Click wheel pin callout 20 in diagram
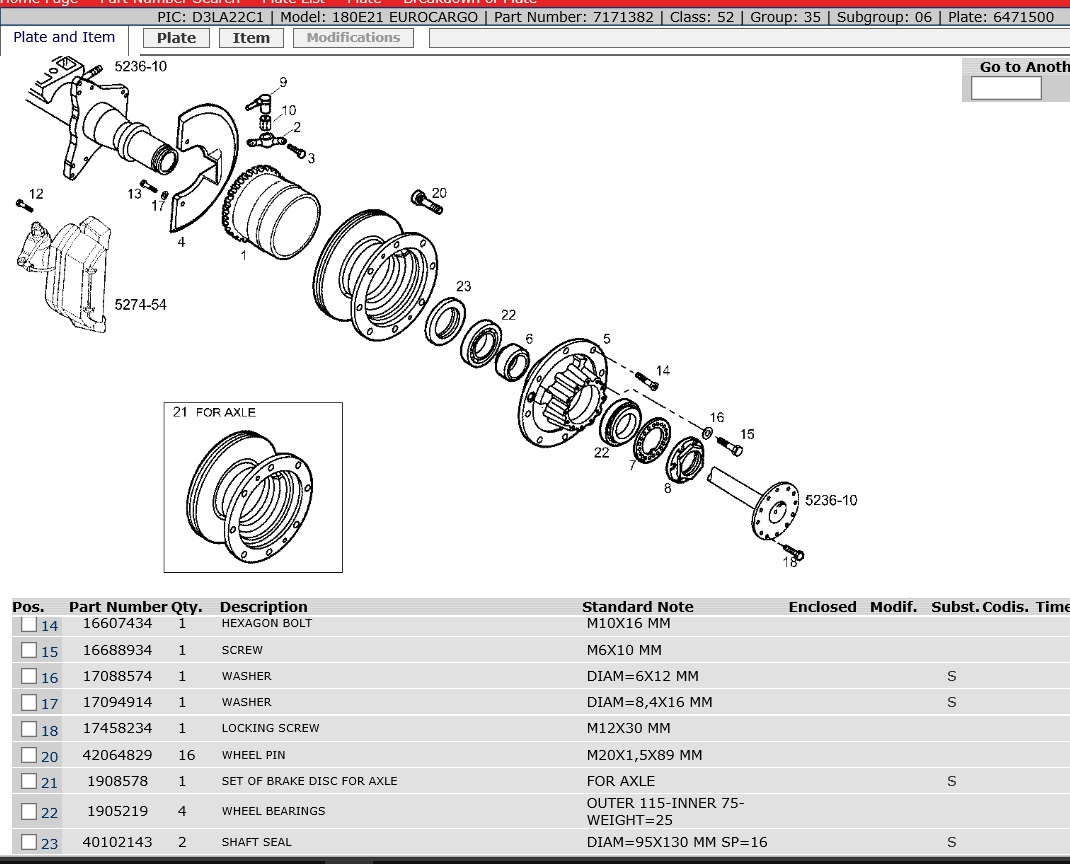Viewport: 1070px width, 864px height. pyautogui.click(x=439, y=193)
